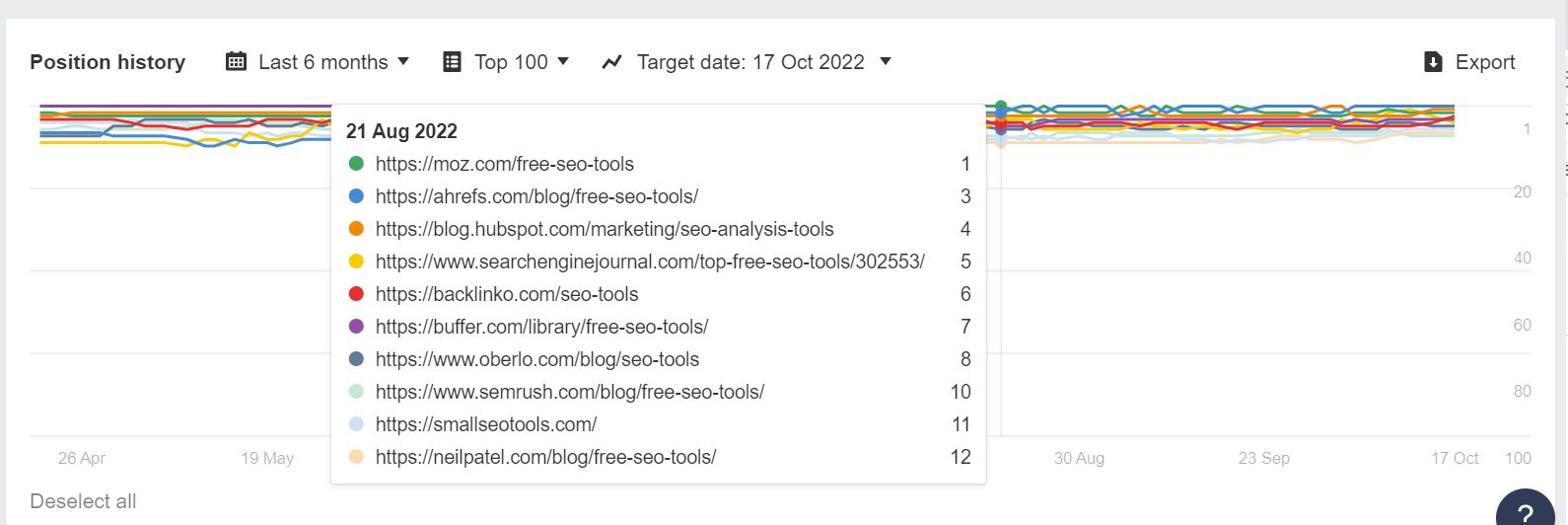Click the red backlinko.com legend dot

(357, 294)
